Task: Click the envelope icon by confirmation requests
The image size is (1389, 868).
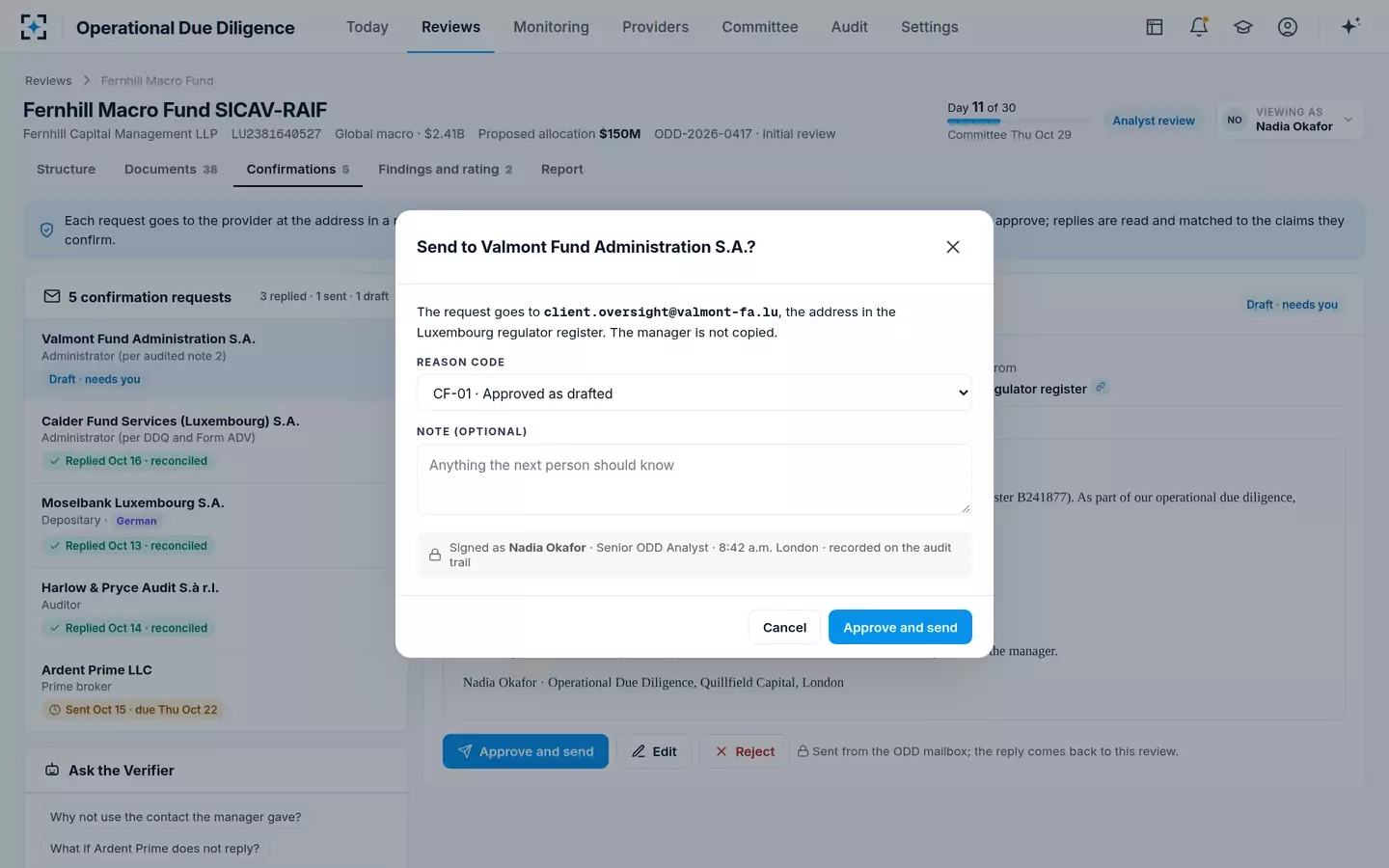Action: 52,297
